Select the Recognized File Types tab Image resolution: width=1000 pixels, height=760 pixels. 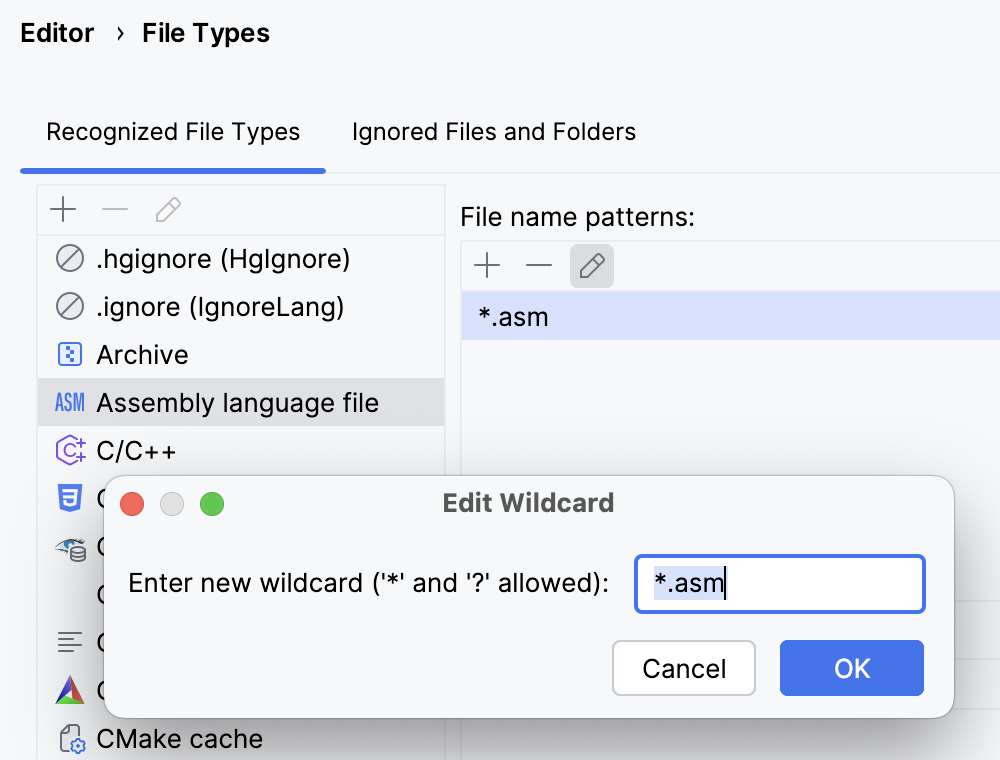(x=172, y=131)
